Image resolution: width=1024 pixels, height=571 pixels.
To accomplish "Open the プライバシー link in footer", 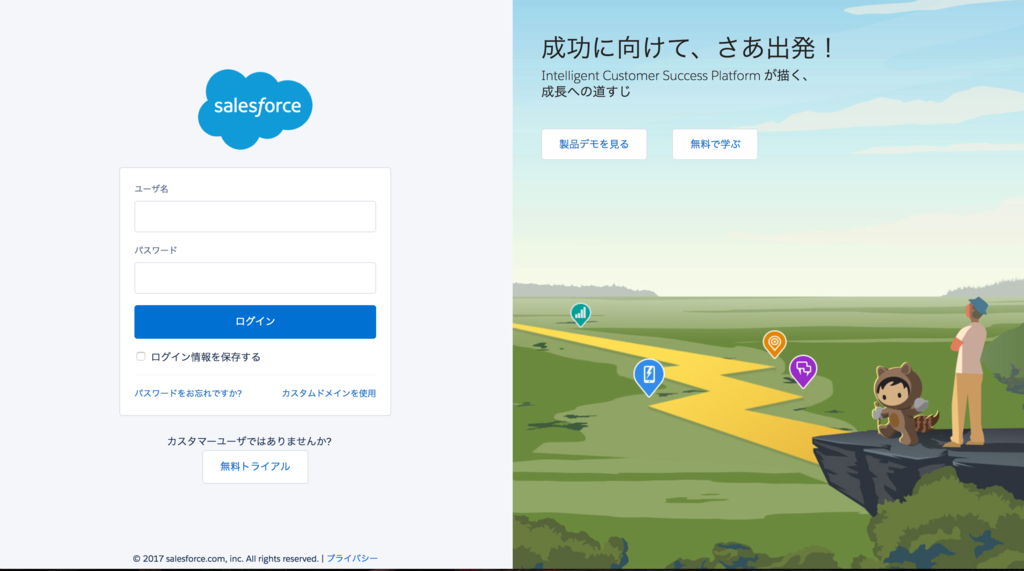I will (352, 559).
